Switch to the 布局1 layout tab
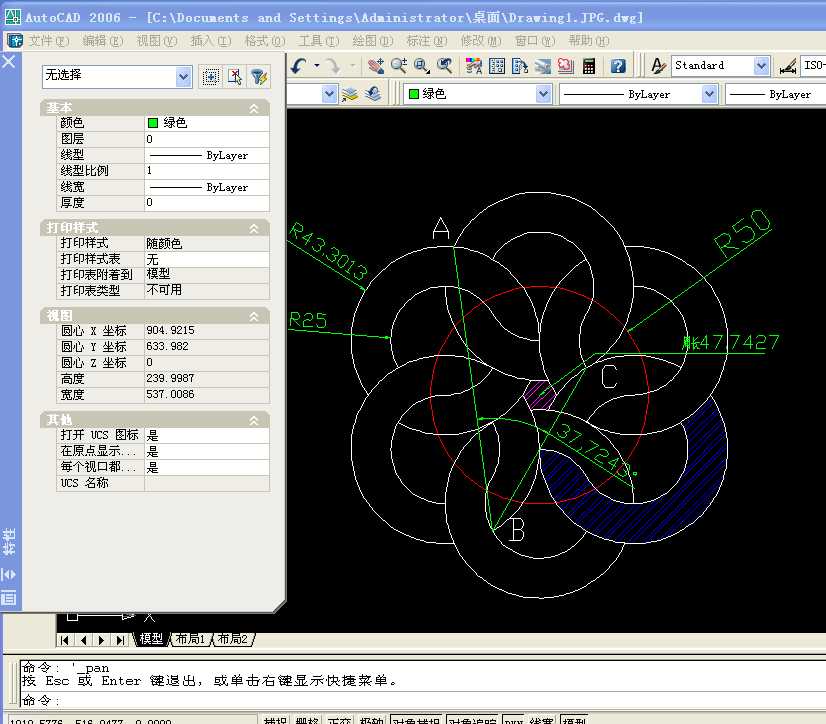This screenshot has height=724, width=826. coord(190,639)
